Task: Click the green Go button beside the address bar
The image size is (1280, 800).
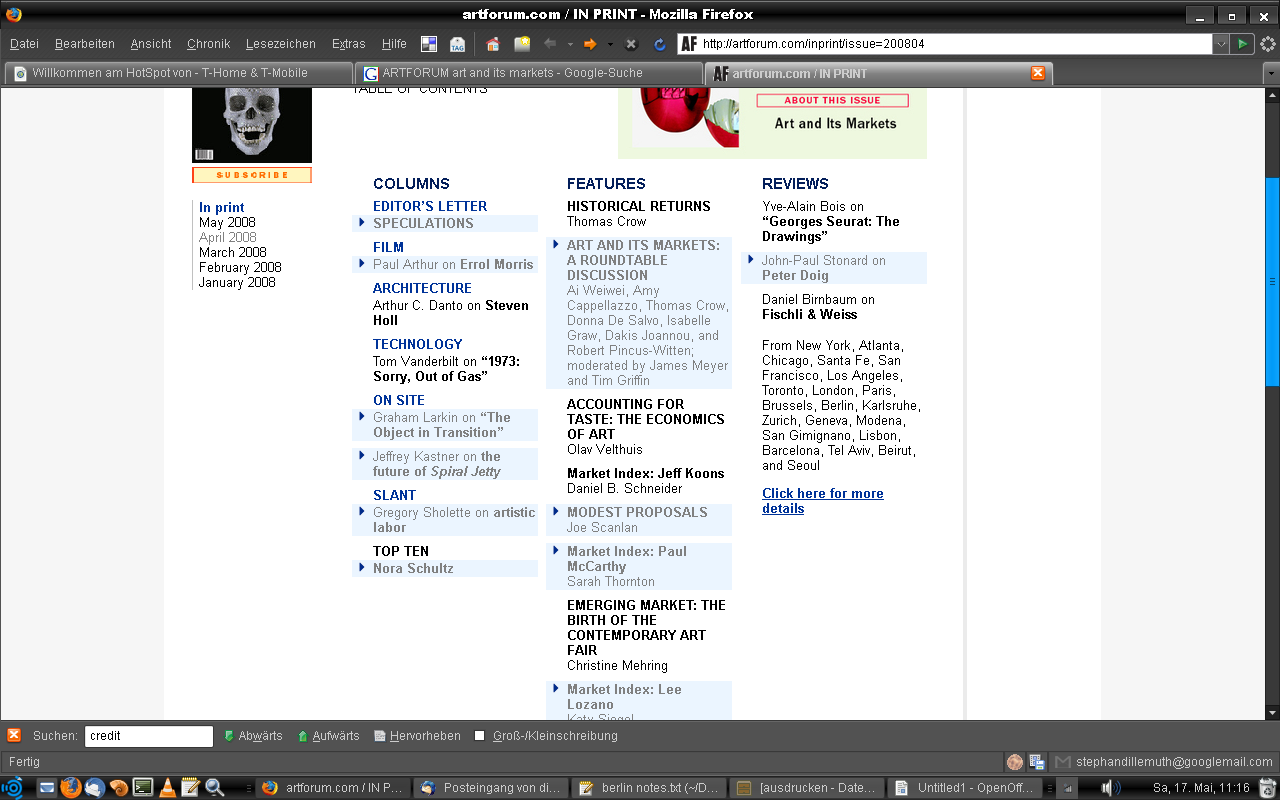Action: point(1242,44)
